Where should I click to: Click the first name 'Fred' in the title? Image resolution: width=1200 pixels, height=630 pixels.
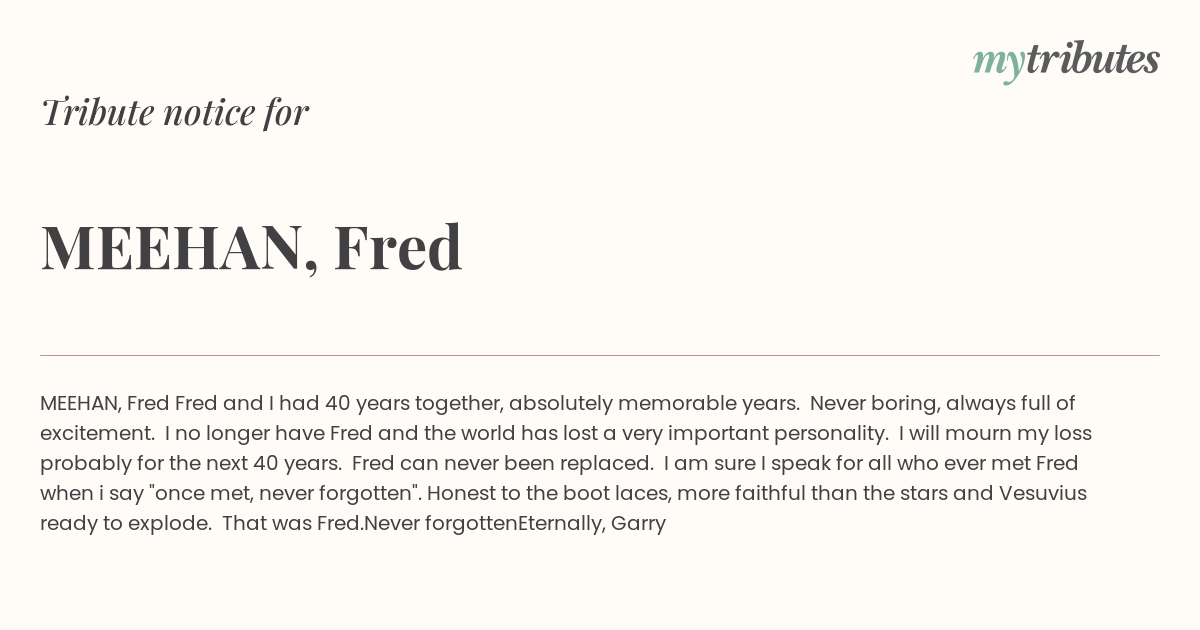398,247
